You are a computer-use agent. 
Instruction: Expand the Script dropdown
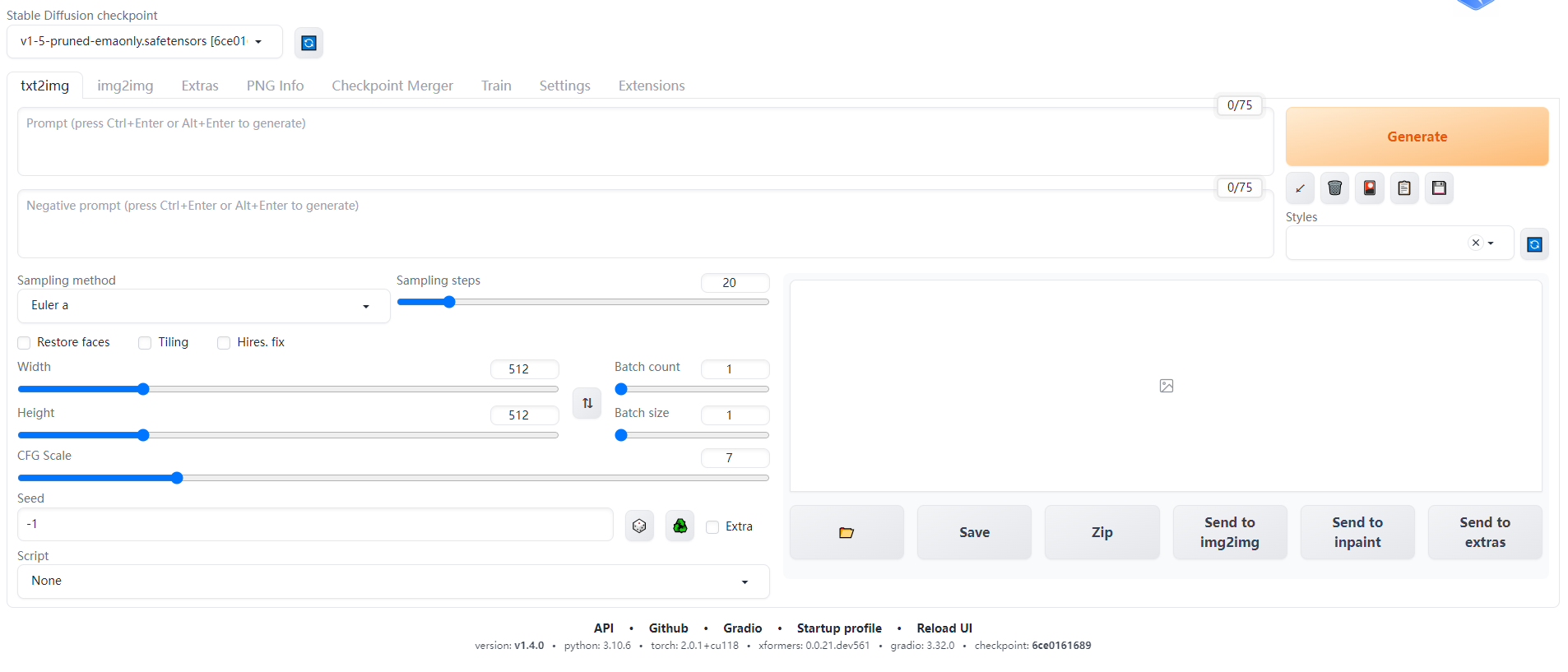click(x=392, y=582)
